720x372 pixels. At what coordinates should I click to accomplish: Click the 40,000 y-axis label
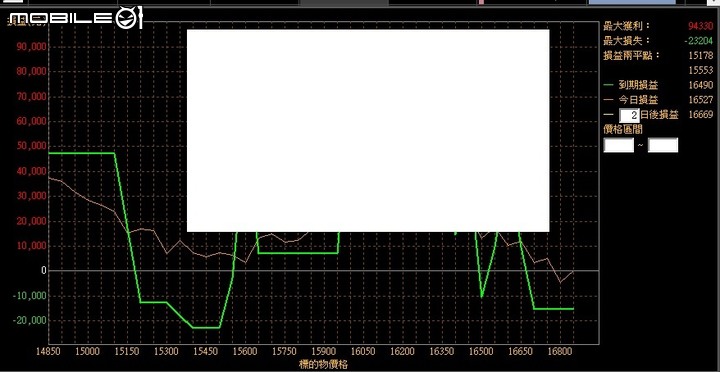tap(31, 171)
